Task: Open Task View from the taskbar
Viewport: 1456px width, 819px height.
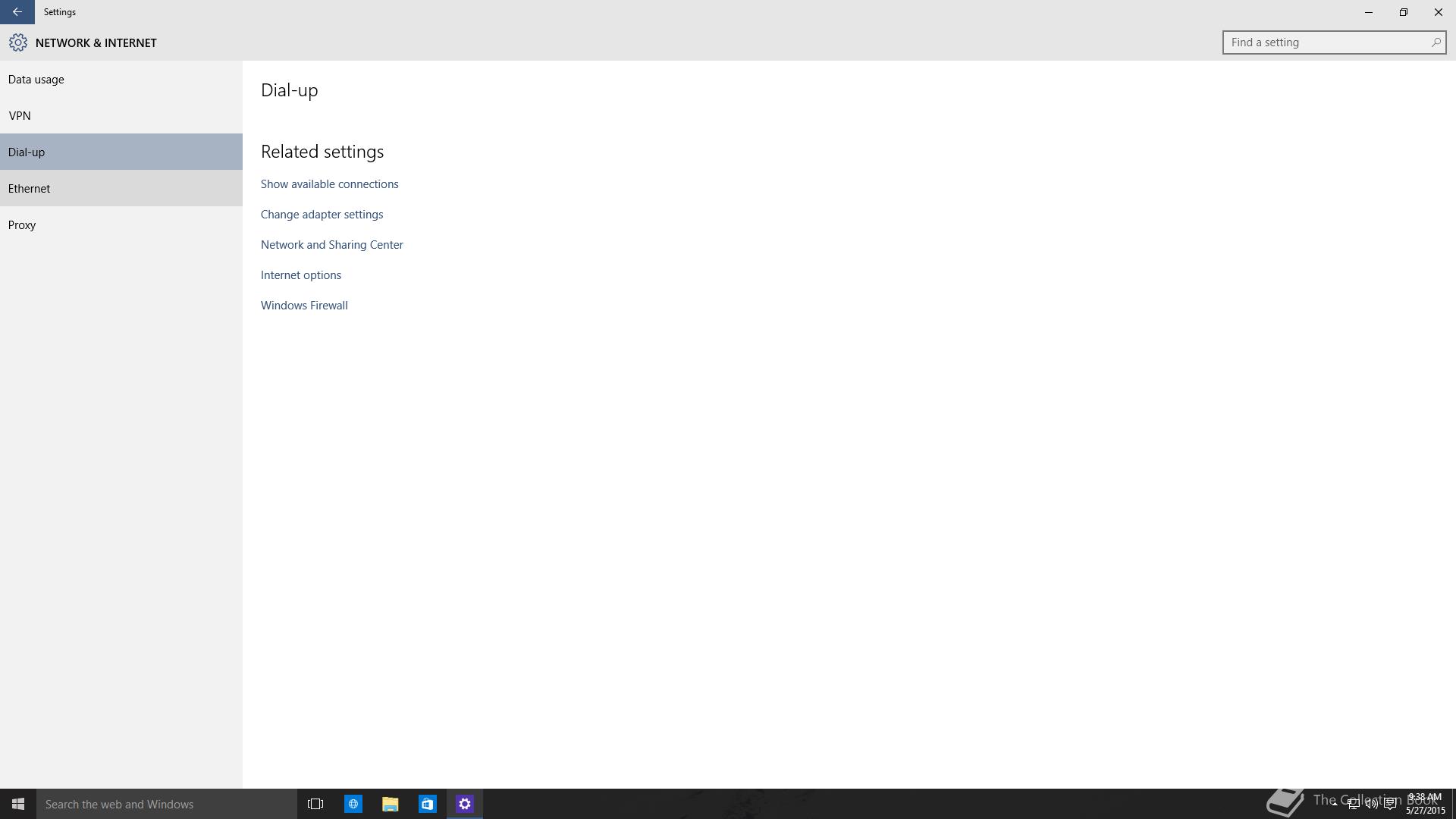Action: point(315,804)
